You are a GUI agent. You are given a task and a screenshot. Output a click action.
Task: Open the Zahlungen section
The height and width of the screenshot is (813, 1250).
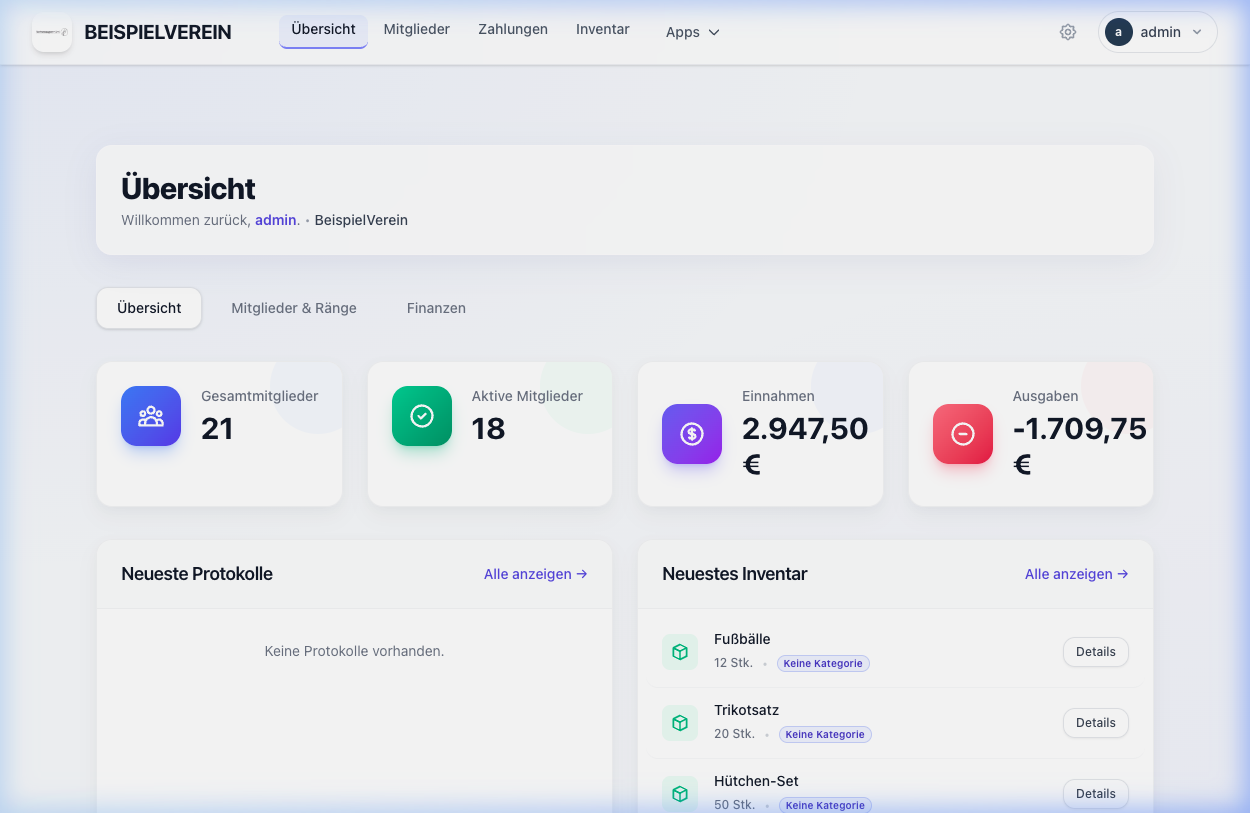pyautogui.click(x=513, y=29)
